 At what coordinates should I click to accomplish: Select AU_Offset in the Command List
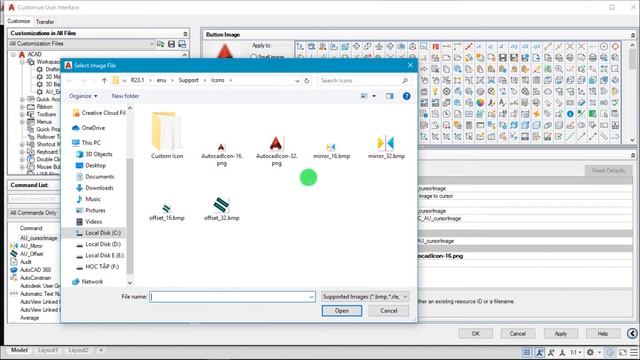pyautogui.click(x=31, y=254)
